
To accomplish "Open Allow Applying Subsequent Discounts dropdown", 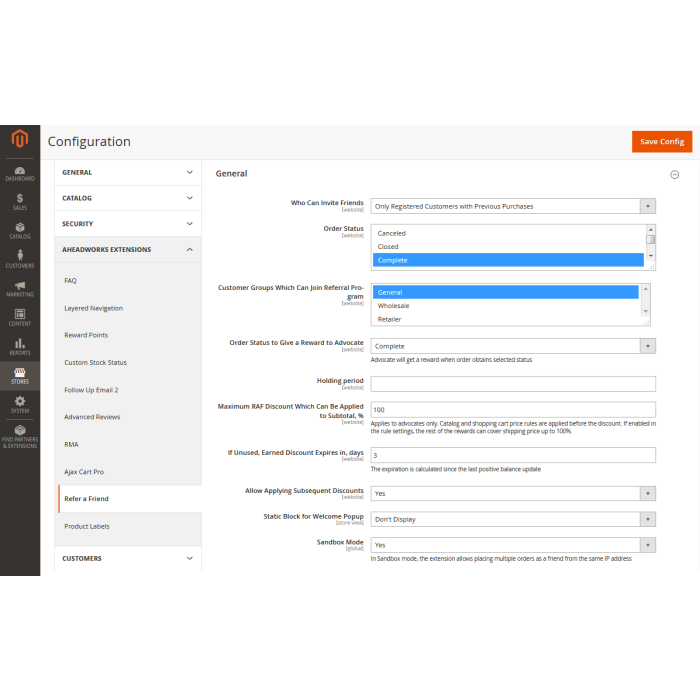I will pos(513,493).
